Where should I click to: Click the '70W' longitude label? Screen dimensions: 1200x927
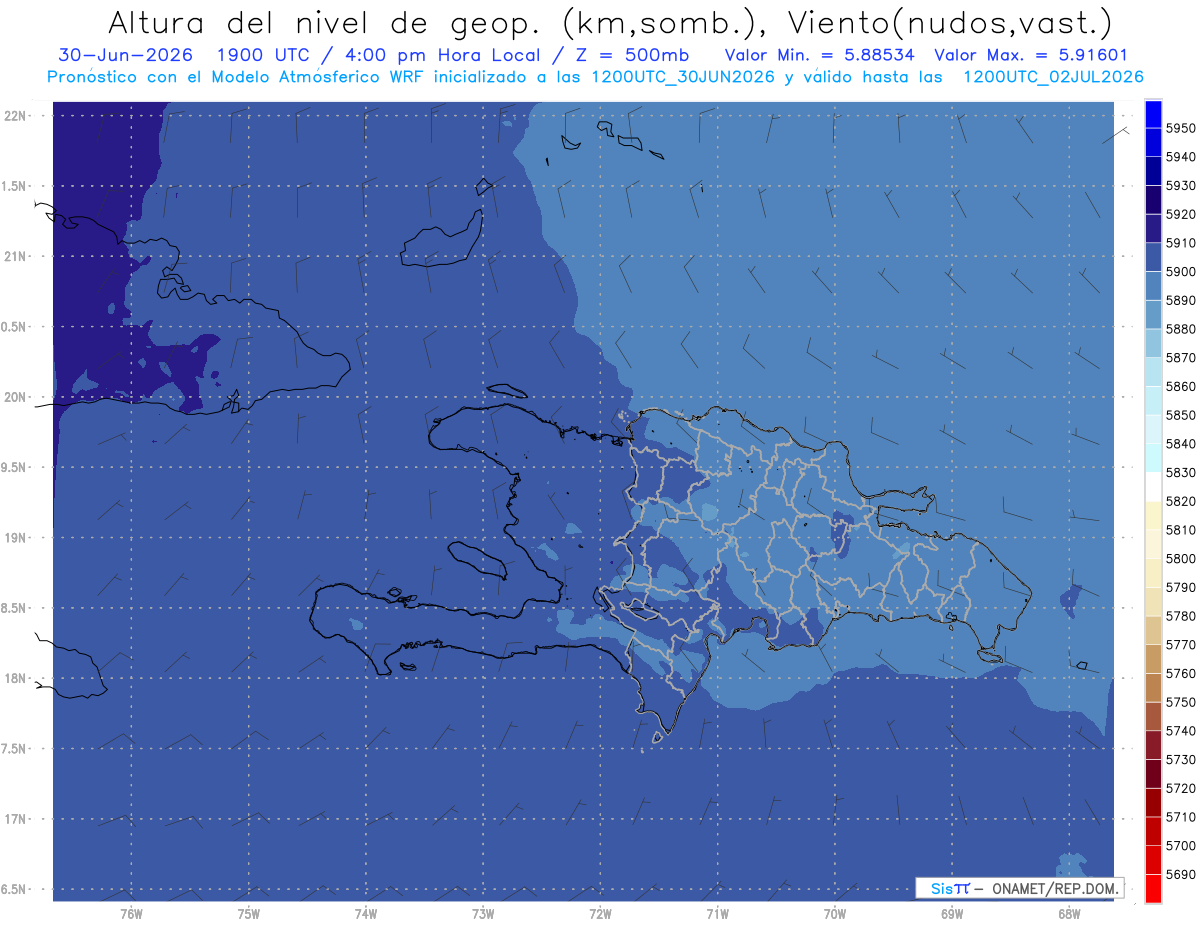(x=835, y=914)
